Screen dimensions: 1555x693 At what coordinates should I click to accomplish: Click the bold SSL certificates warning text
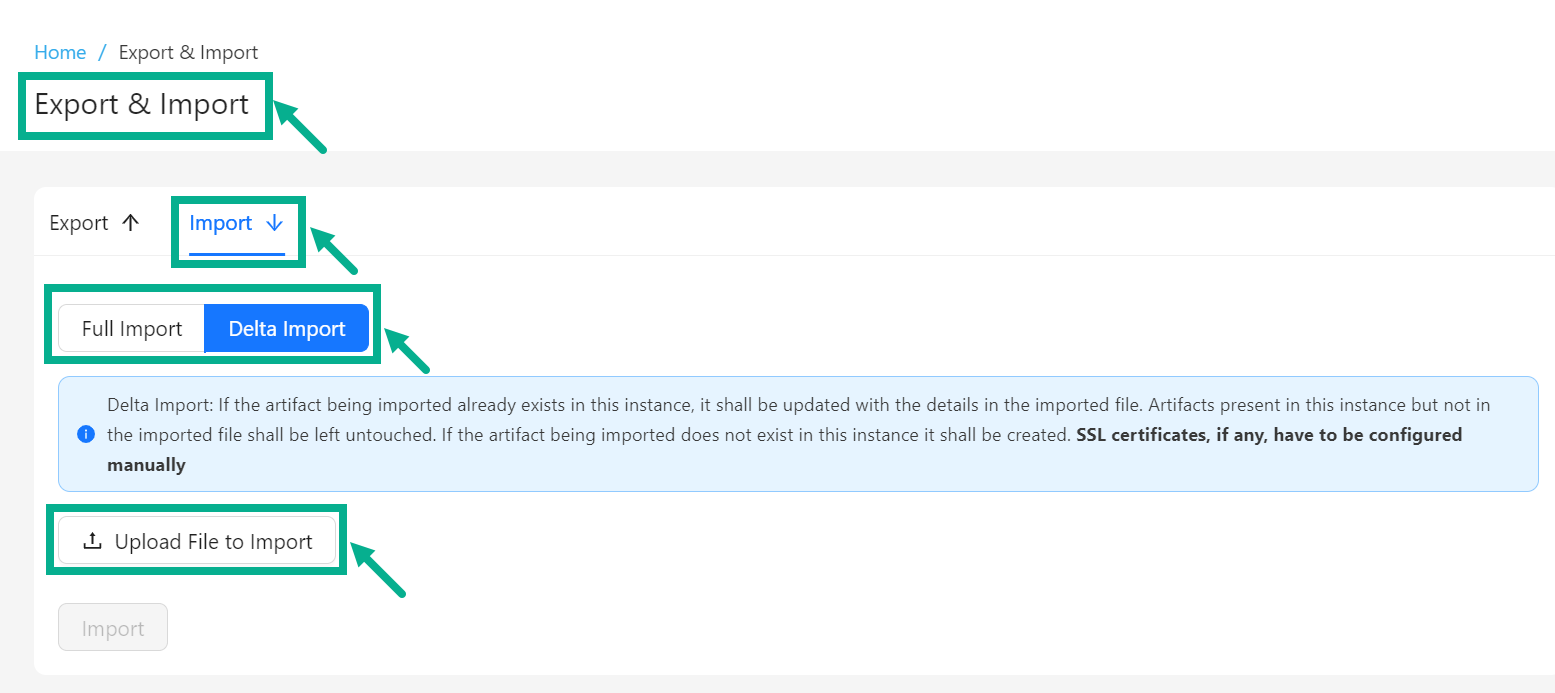(x=1268, y=435)
